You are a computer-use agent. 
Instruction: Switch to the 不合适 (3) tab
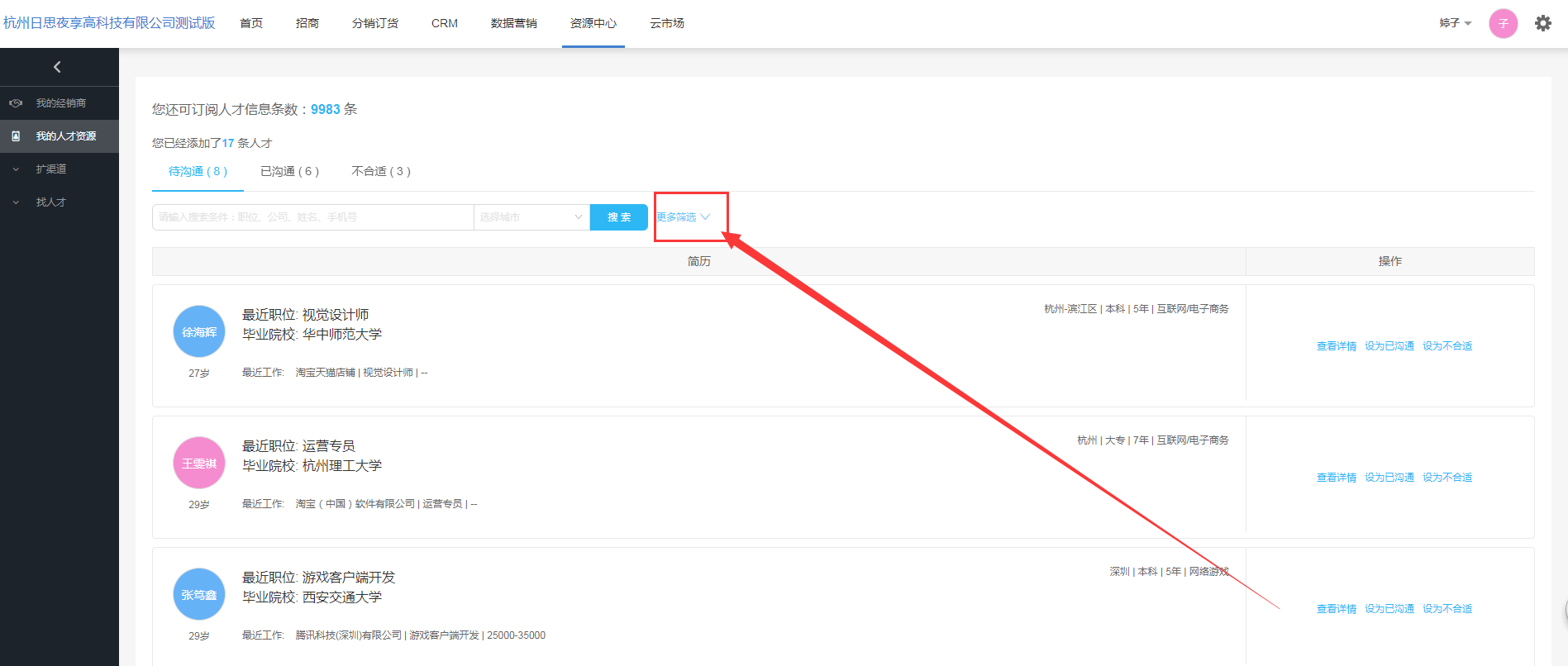[x=380, y=171]
